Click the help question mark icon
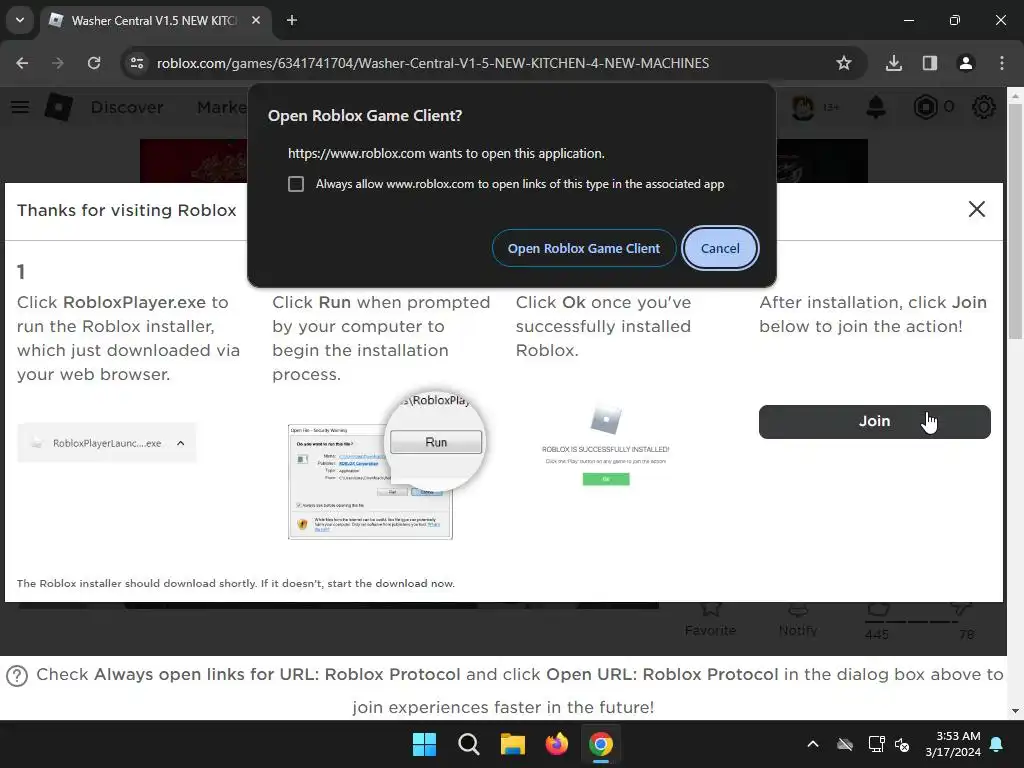This screenshot has width=1024, height=768. click(x=17, y=675)
